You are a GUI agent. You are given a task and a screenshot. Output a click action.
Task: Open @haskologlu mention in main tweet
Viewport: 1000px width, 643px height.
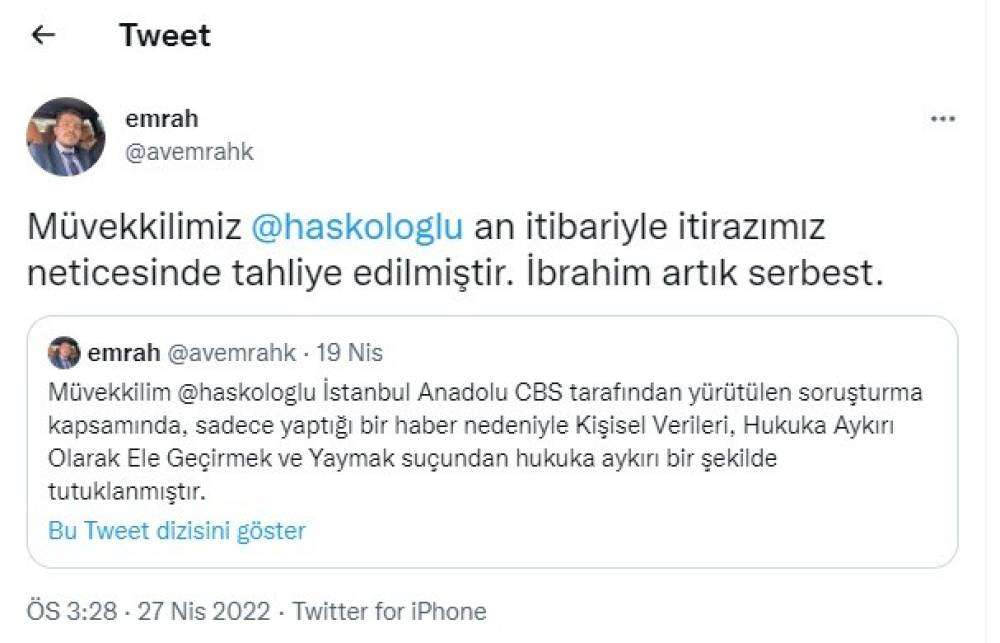[x=357, y=226]
